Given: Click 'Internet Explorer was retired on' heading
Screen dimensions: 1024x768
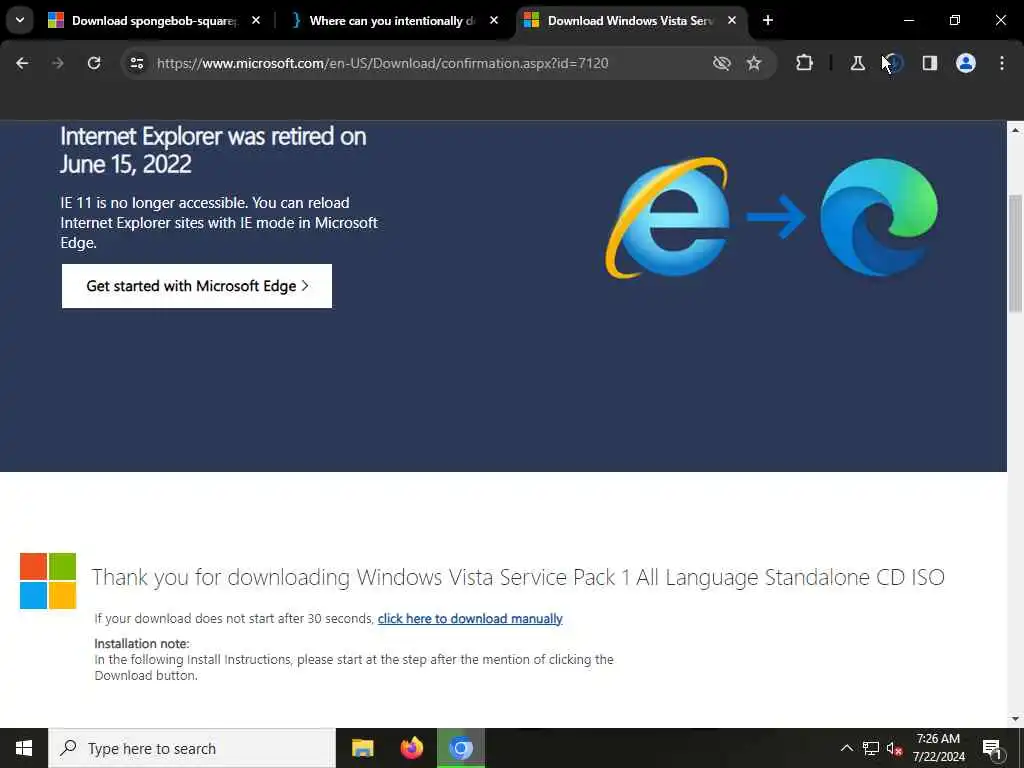Looking at the screenshot, I should pyautogui.click(x=213, y=150).
